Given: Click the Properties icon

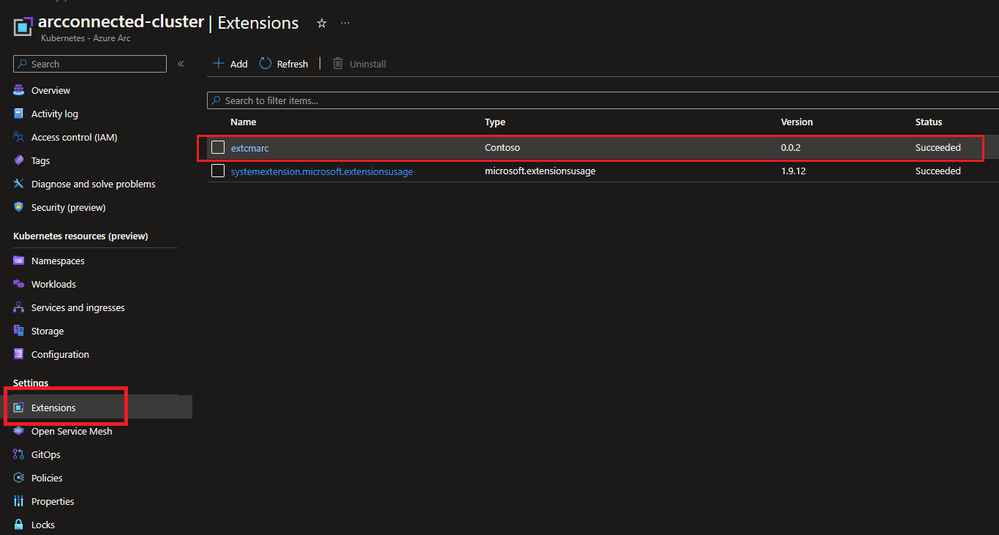Looking at the screenshot, I should point(18,501).
